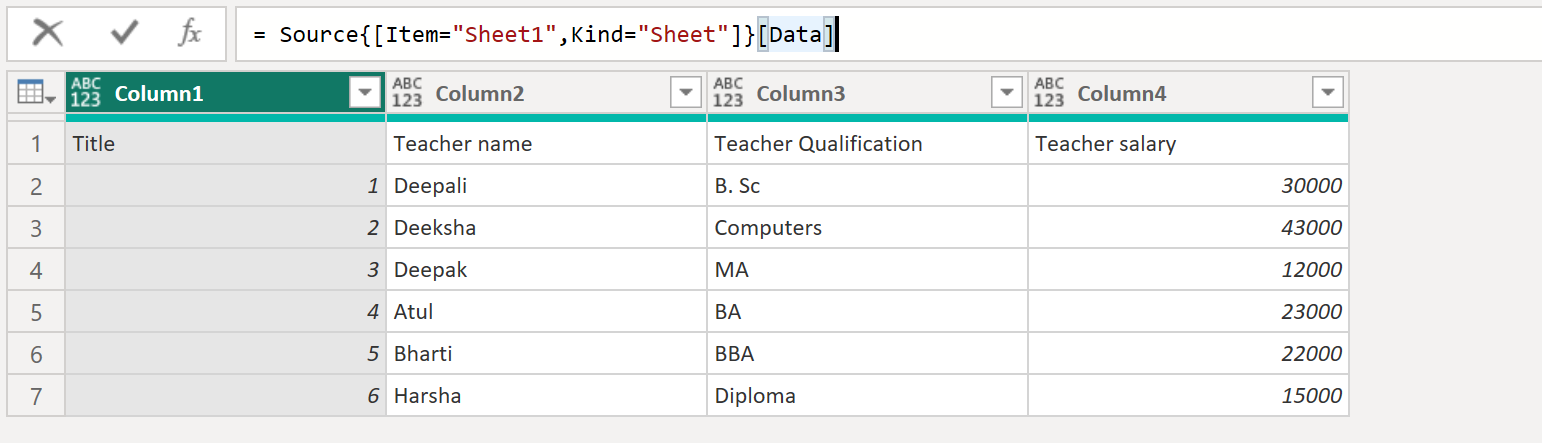Select row number 7
1542x443 pixels.
coord(36,396)
